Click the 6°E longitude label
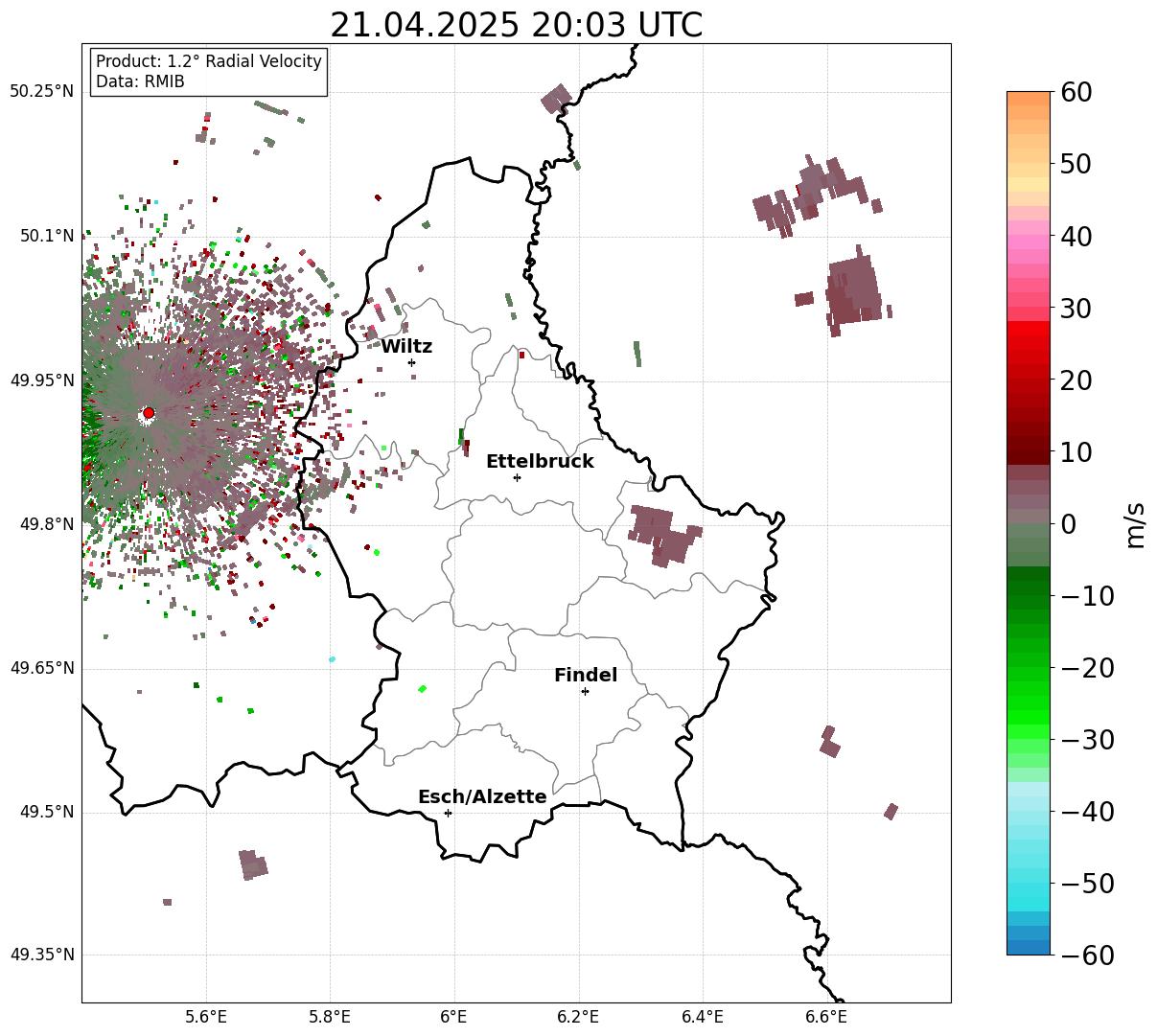The width and height of the screenshot is (1157, 1036). pos(454,1018)
